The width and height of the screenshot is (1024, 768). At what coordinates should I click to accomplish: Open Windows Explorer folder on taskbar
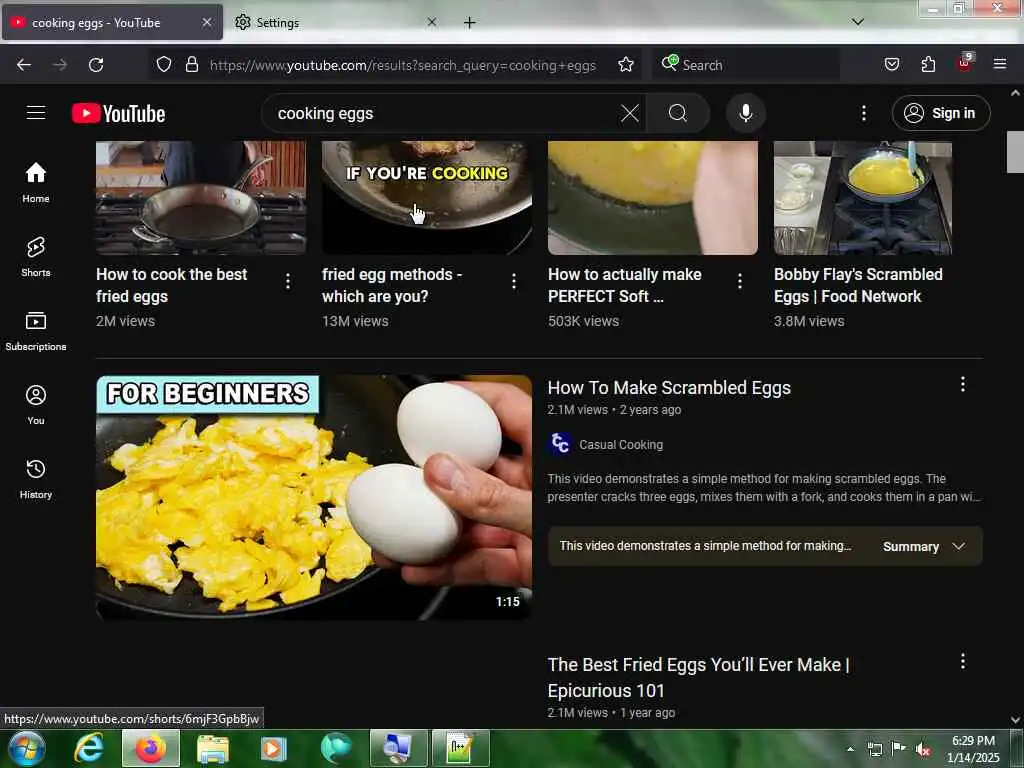213,748
